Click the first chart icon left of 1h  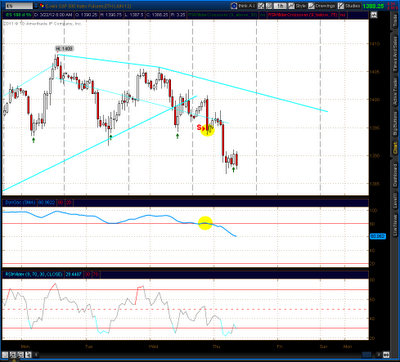point(261,6)
